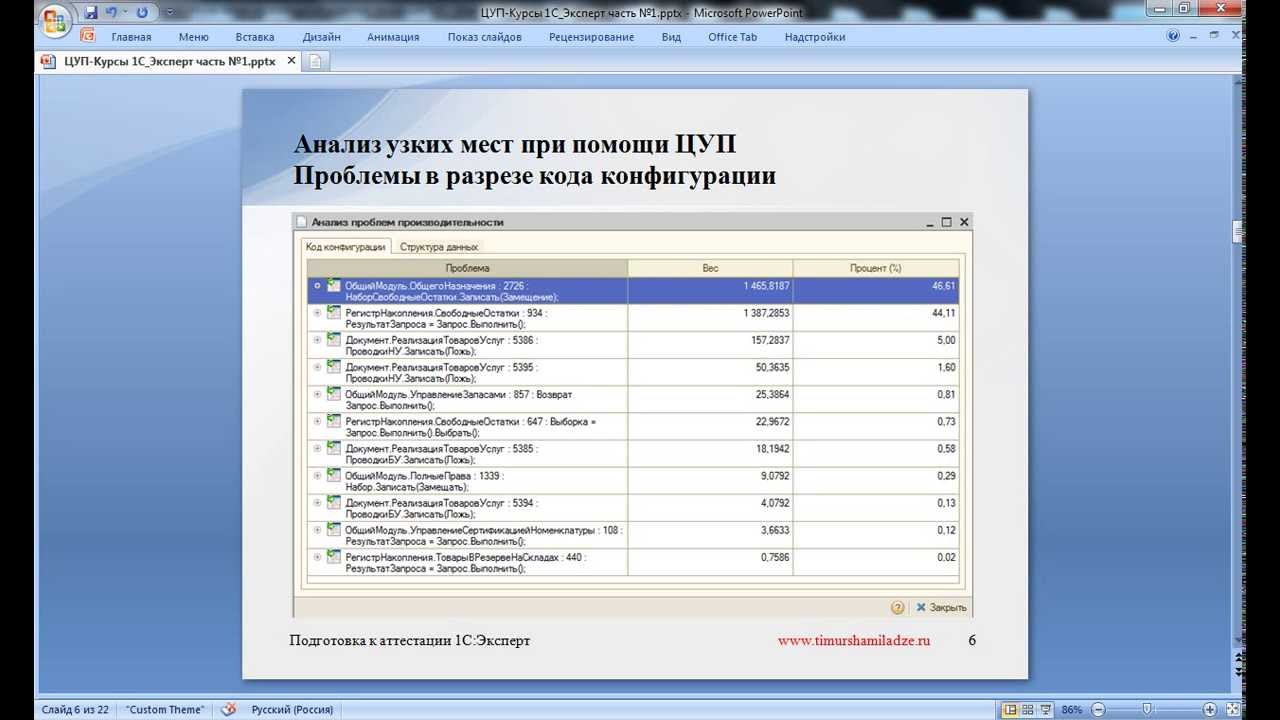Click the zoom slider handle
This screenshot has height=720, width=1280.
click(1147, 710)
